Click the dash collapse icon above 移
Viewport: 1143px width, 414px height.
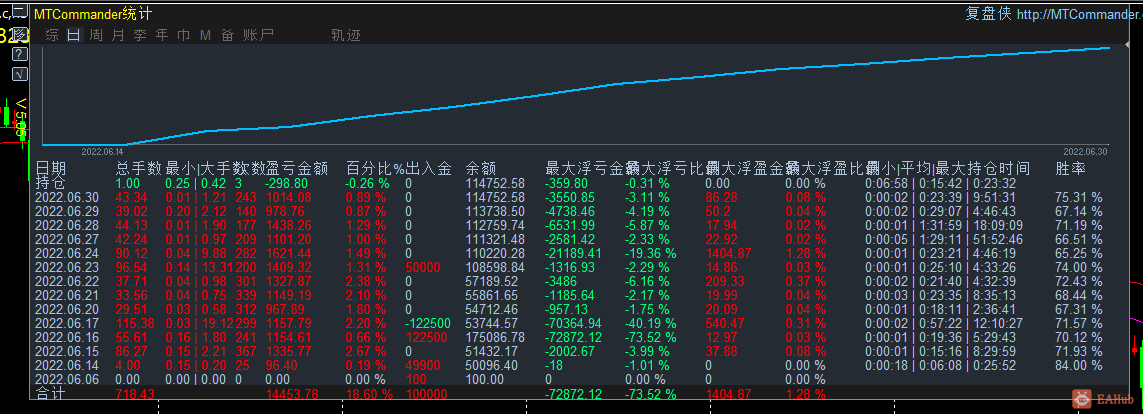(20, 12)
